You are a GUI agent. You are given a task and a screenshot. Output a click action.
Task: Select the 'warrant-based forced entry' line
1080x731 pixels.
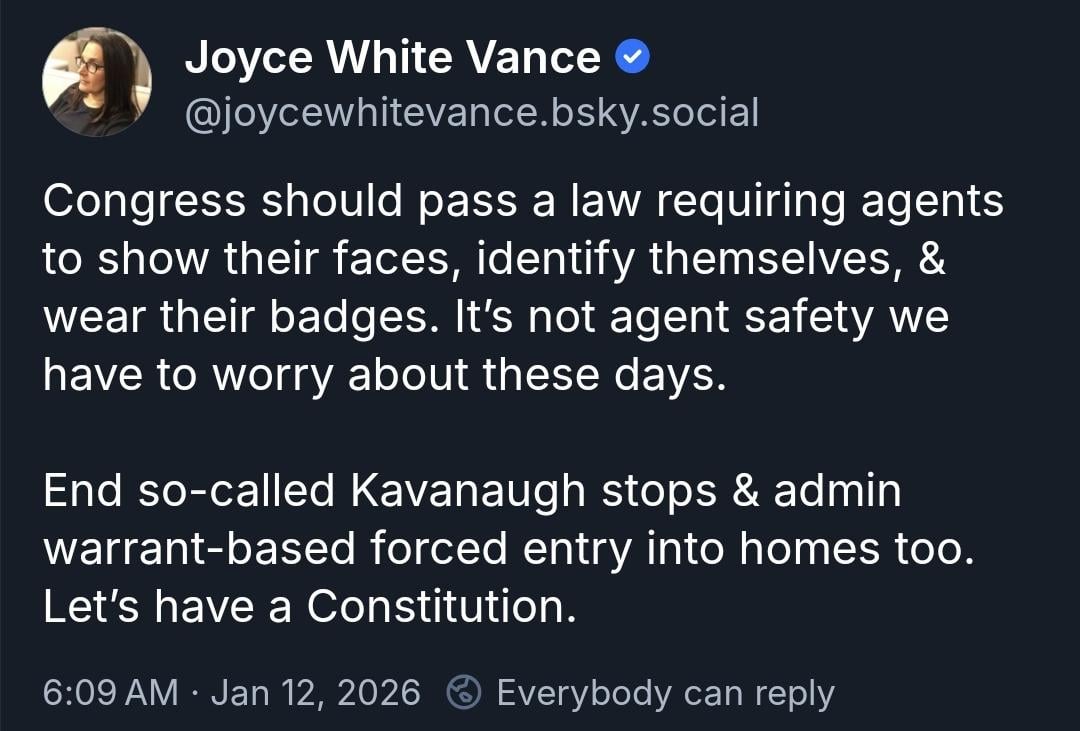click(x=508, y=549)
